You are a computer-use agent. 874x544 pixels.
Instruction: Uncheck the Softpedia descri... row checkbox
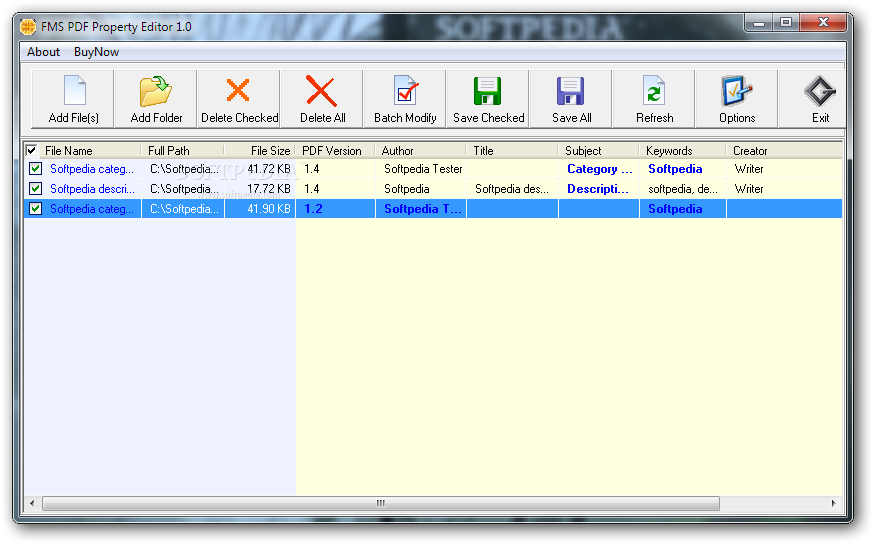coord(36,188)
